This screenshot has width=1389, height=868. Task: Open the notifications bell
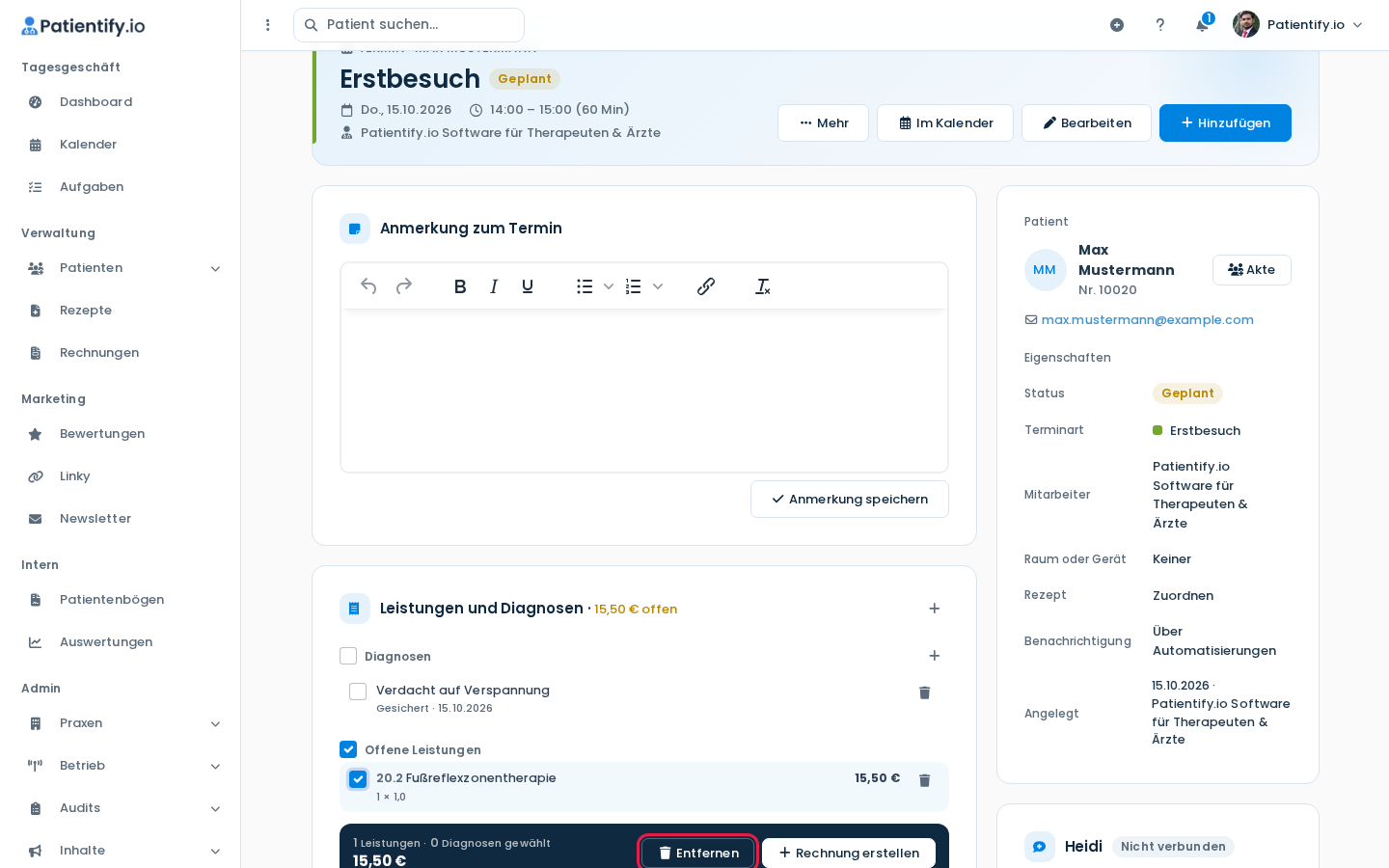1203,25
